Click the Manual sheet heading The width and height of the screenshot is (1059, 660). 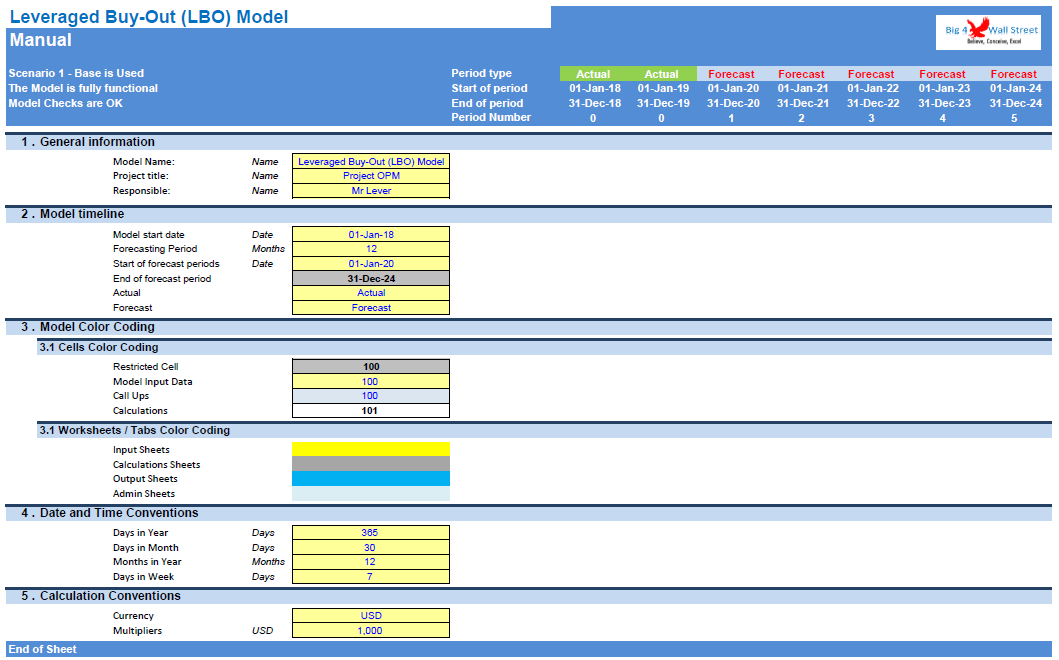point(41,40)
